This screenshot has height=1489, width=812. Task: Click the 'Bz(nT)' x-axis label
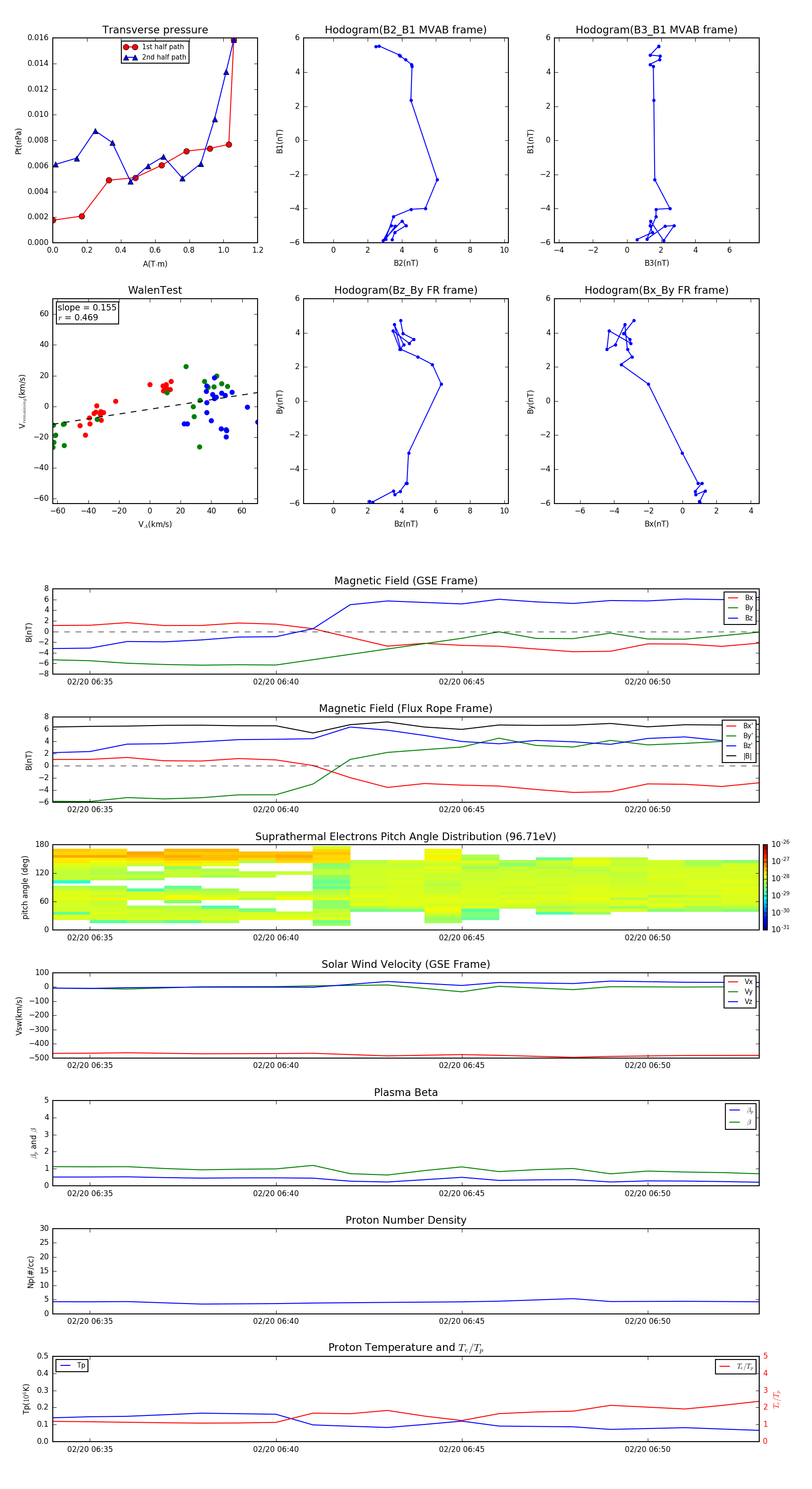pyautogui.click(x=406, y=524)
